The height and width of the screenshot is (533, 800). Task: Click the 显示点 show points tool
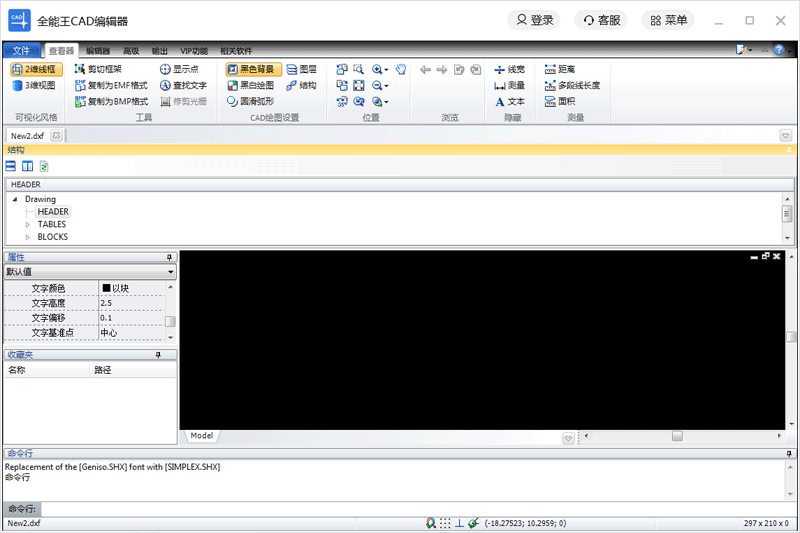pyautogui.click(x=179, y=69)
